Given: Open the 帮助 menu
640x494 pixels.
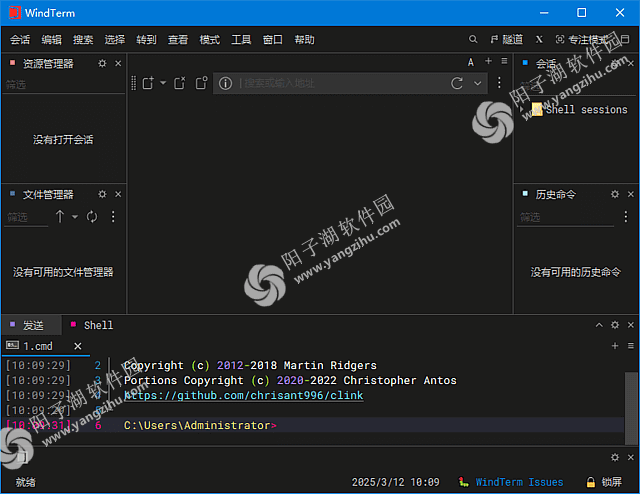Looking at the screenshot, I should [x=304, y=40].
